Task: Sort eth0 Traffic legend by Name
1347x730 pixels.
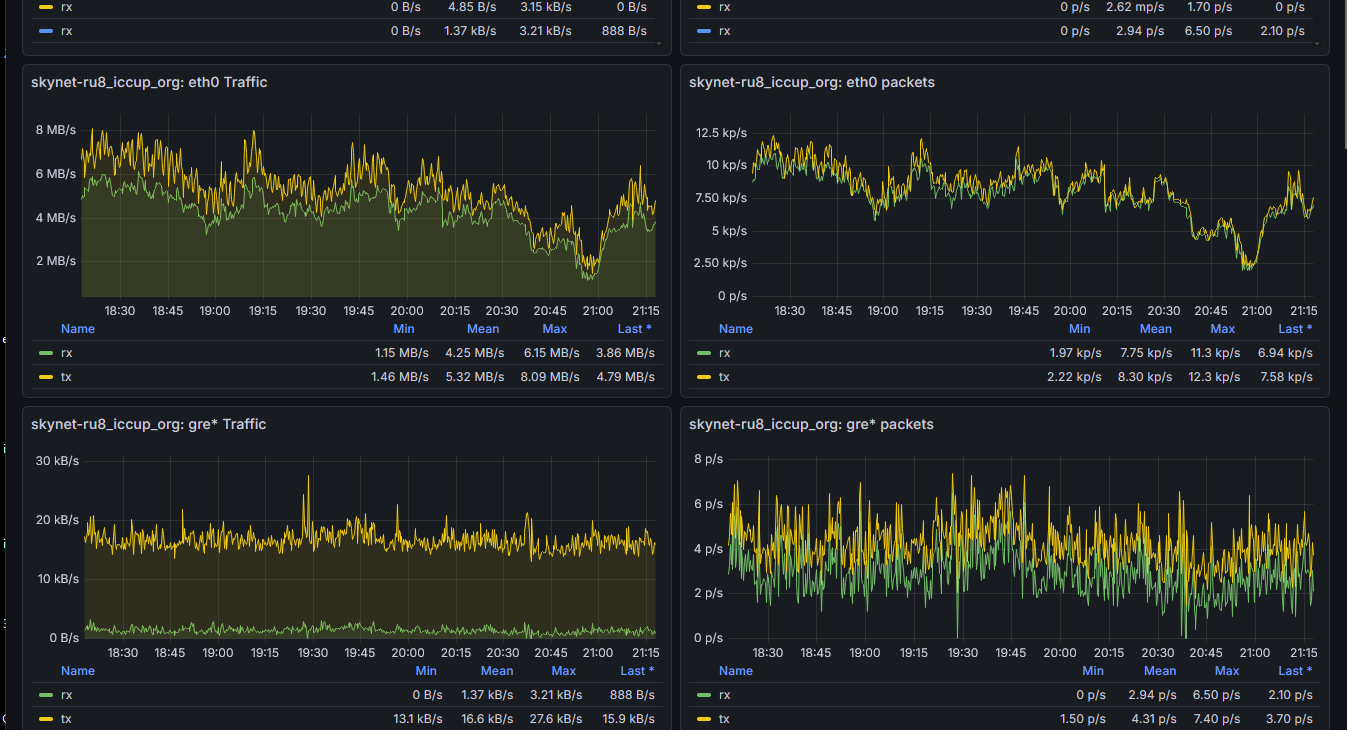Action: pos(78,329)
